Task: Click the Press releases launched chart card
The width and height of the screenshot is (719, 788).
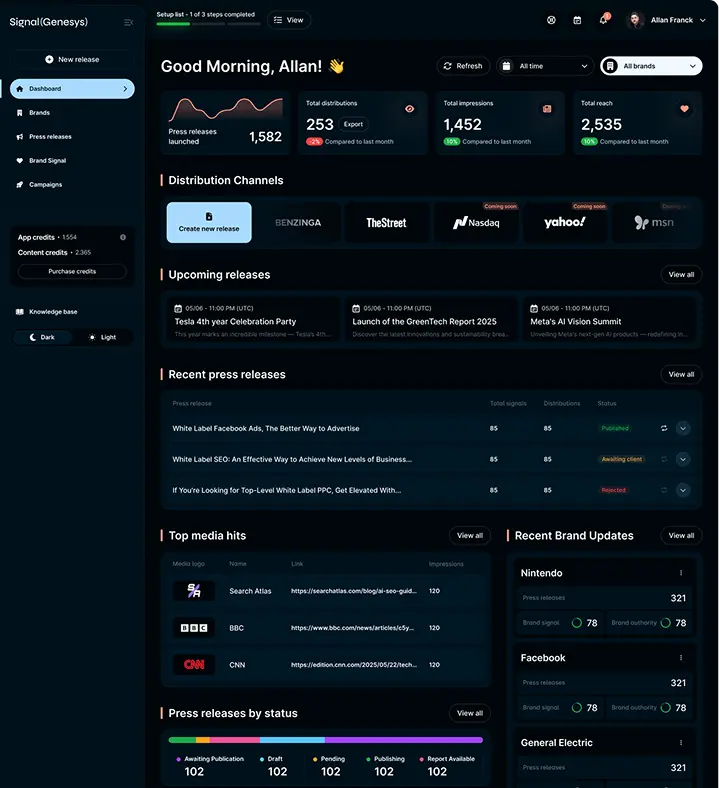Action: [x=225, y=123]
